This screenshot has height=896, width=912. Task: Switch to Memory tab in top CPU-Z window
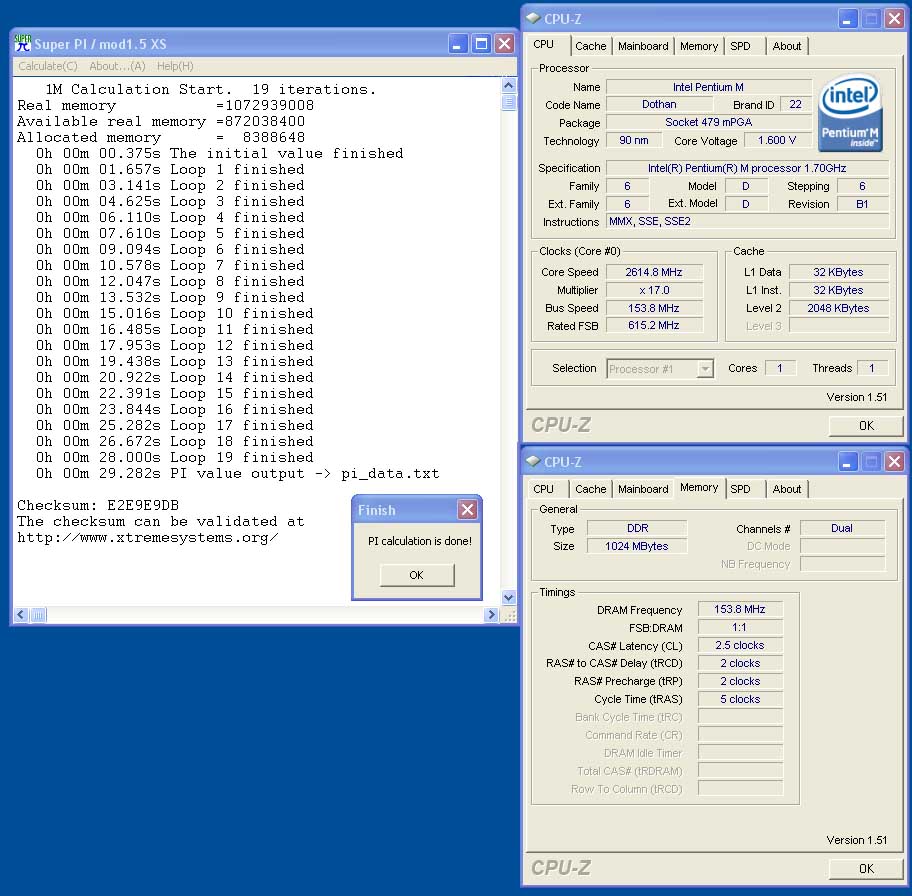coord(699,46)
